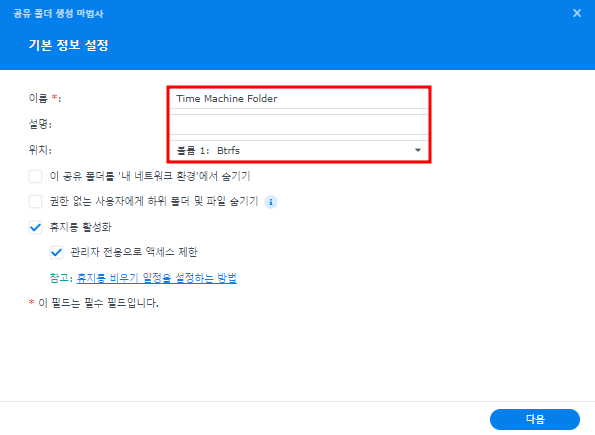This screenshot has height=435, width=595.
Task: Click the 관리자 전용으로 액세스 제한 label
Action: pos(134,252)
